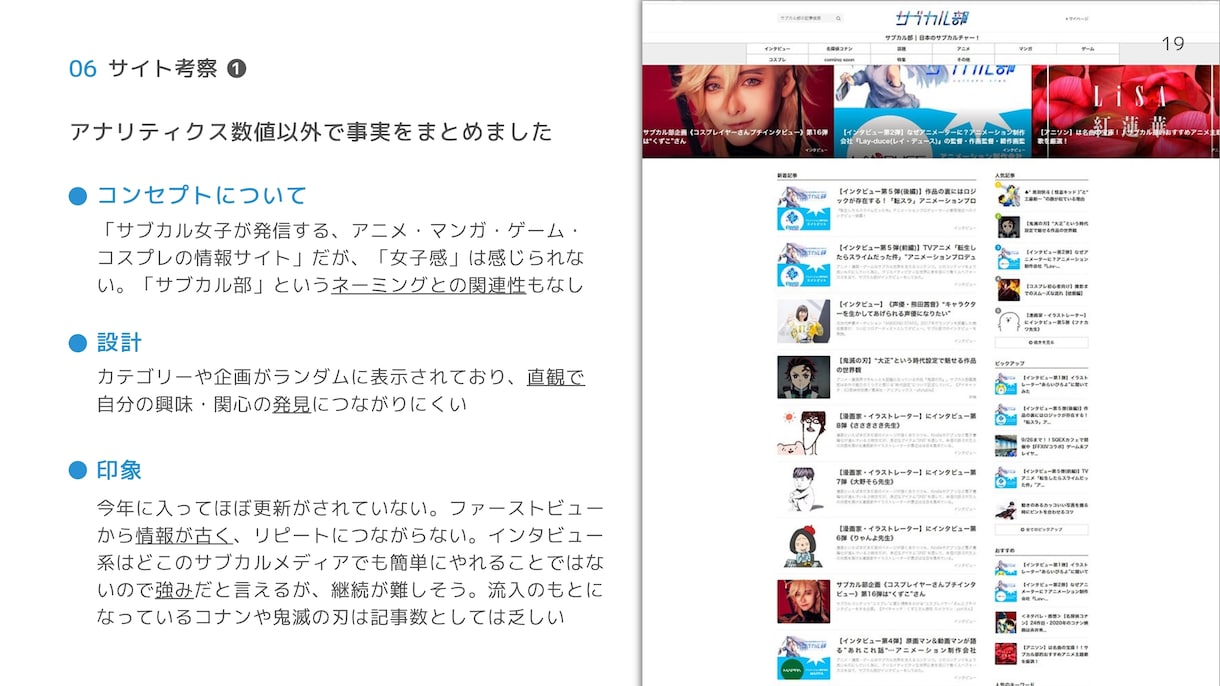Viewport: 1220px width, 686px height.
Task: Open pickup article インタビュー第1弾 イラストレーター
Action: (x=1055, y=384)
